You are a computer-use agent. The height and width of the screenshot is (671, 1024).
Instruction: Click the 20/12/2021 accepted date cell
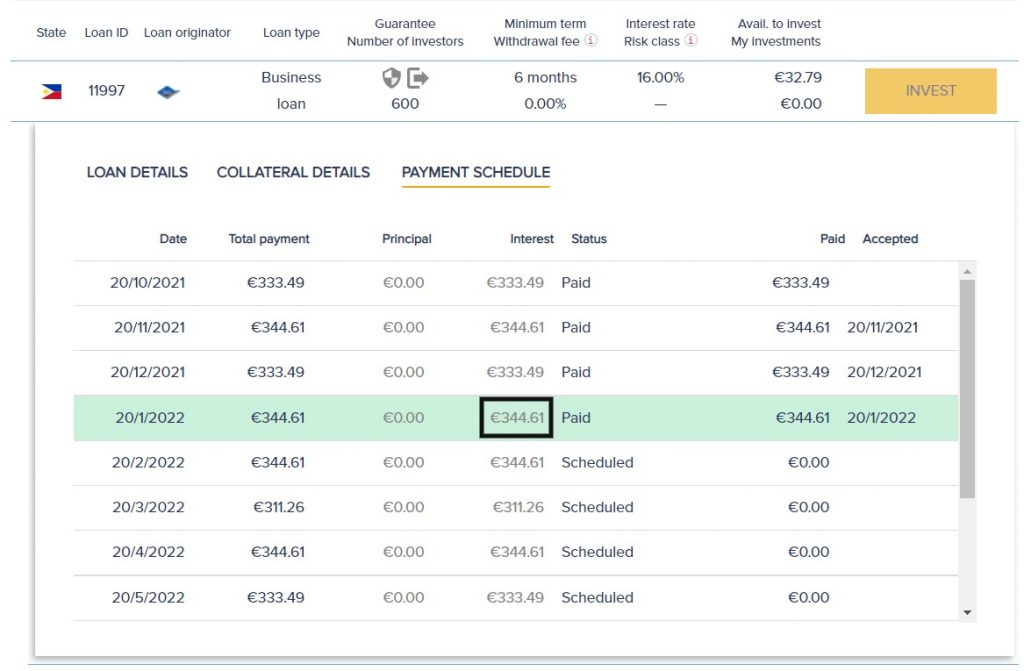click(x=884, y=372)
